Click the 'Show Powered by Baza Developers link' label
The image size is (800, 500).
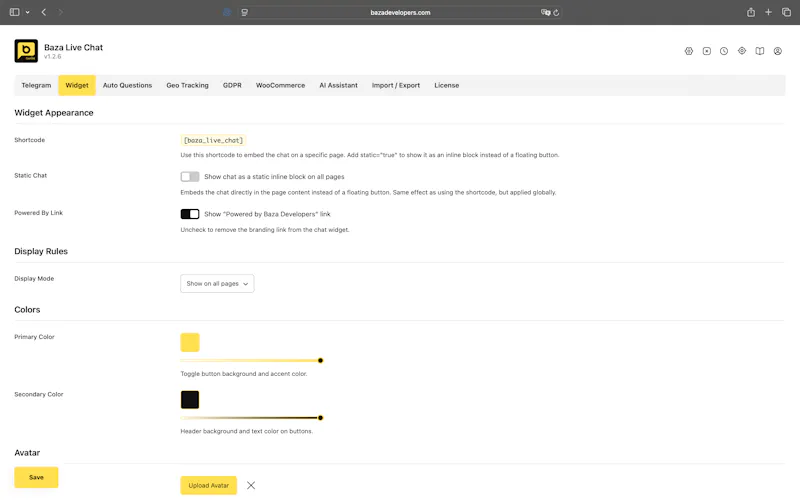(x=267, y=214)
